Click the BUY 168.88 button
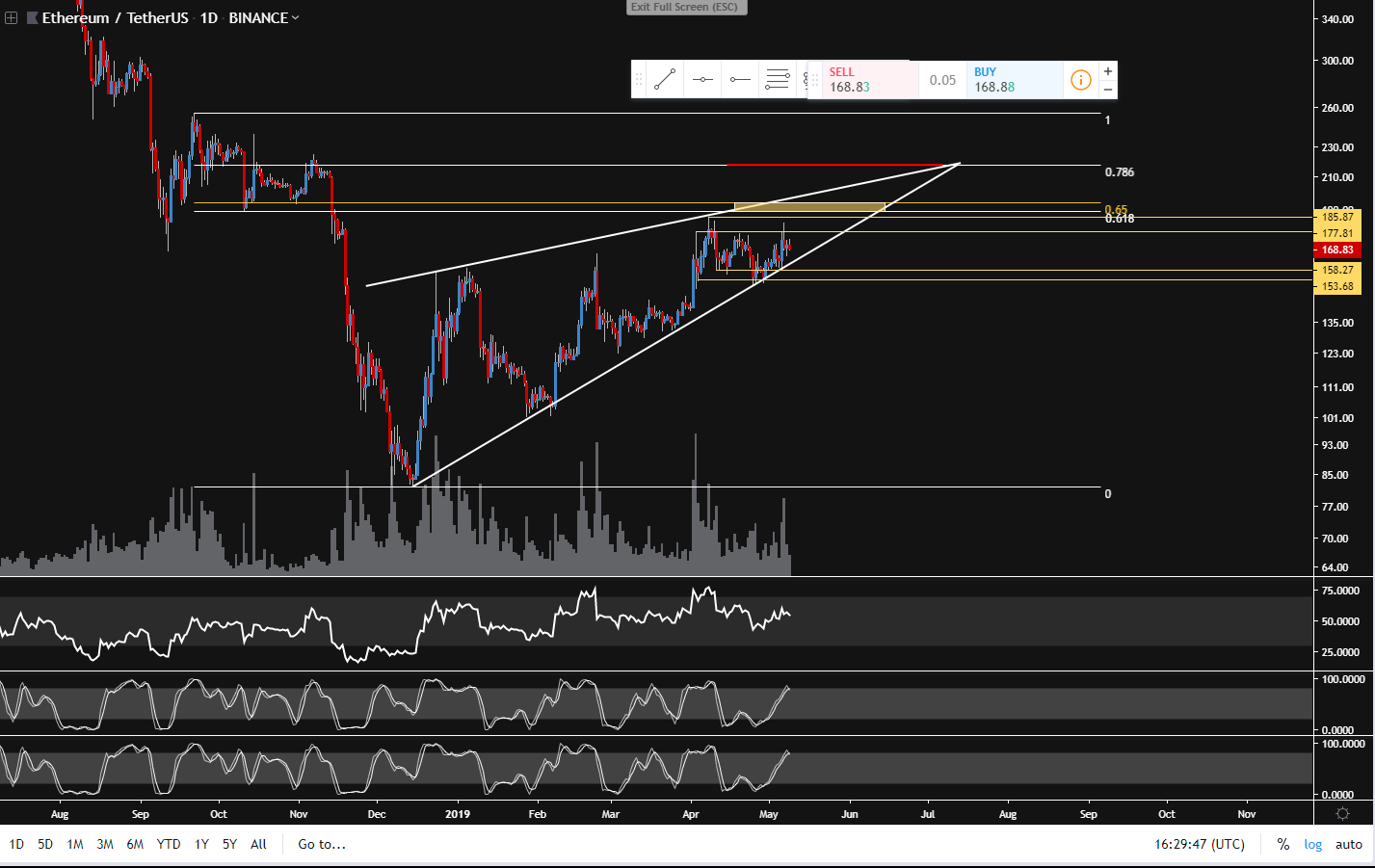The height and width of the screenshot is (868, 1375). (x=1014, y=80)
